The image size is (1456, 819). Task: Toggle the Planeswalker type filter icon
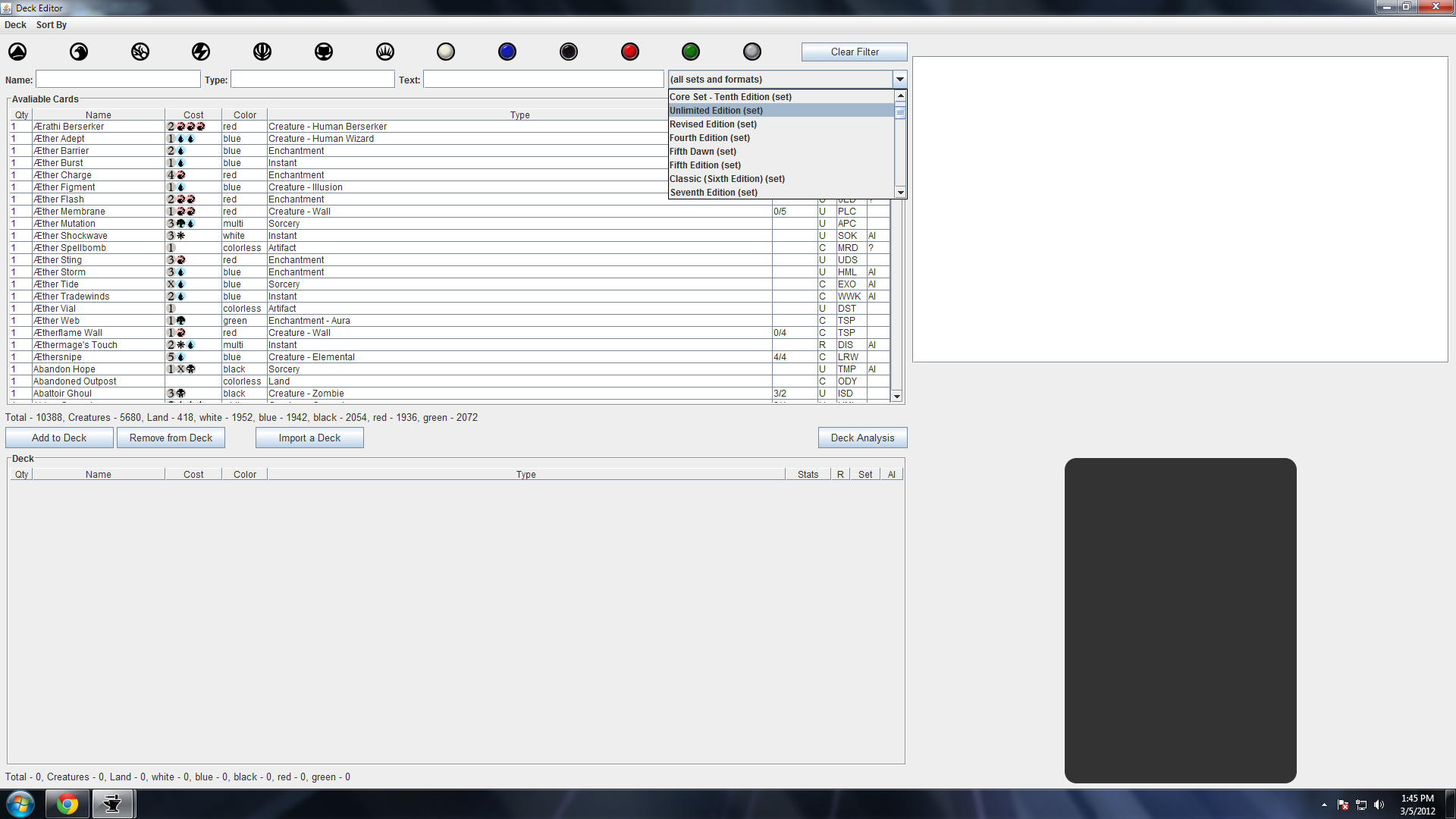262,52
